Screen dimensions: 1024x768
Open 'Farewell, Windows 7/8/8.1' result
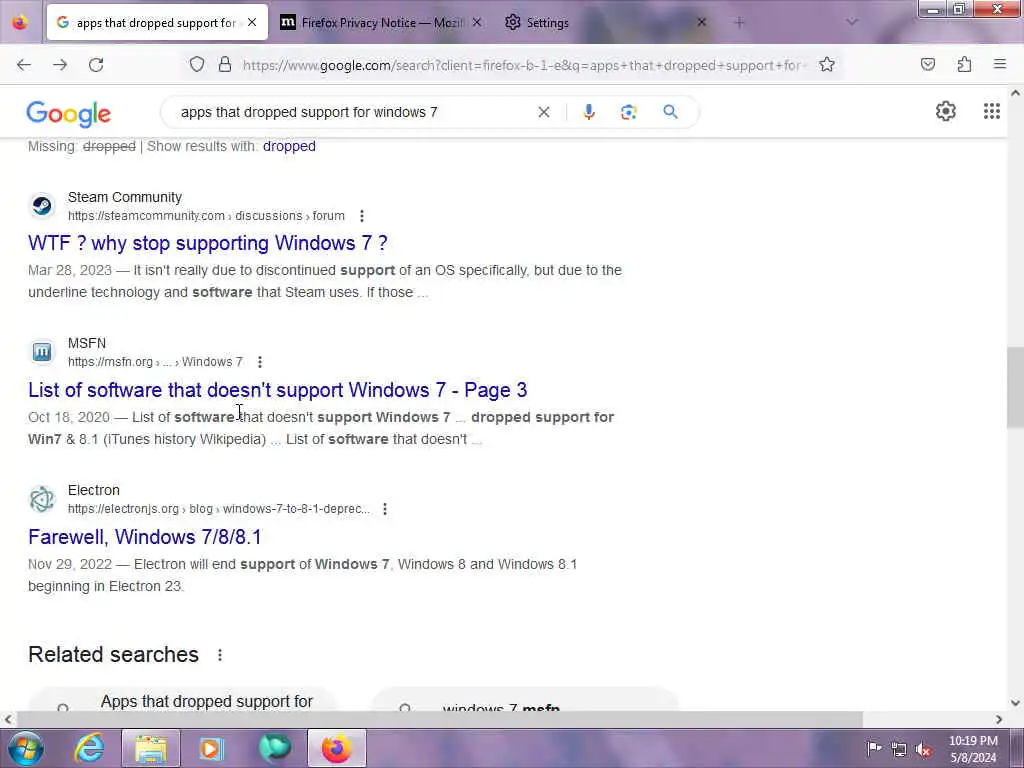(x=144, y=537)
